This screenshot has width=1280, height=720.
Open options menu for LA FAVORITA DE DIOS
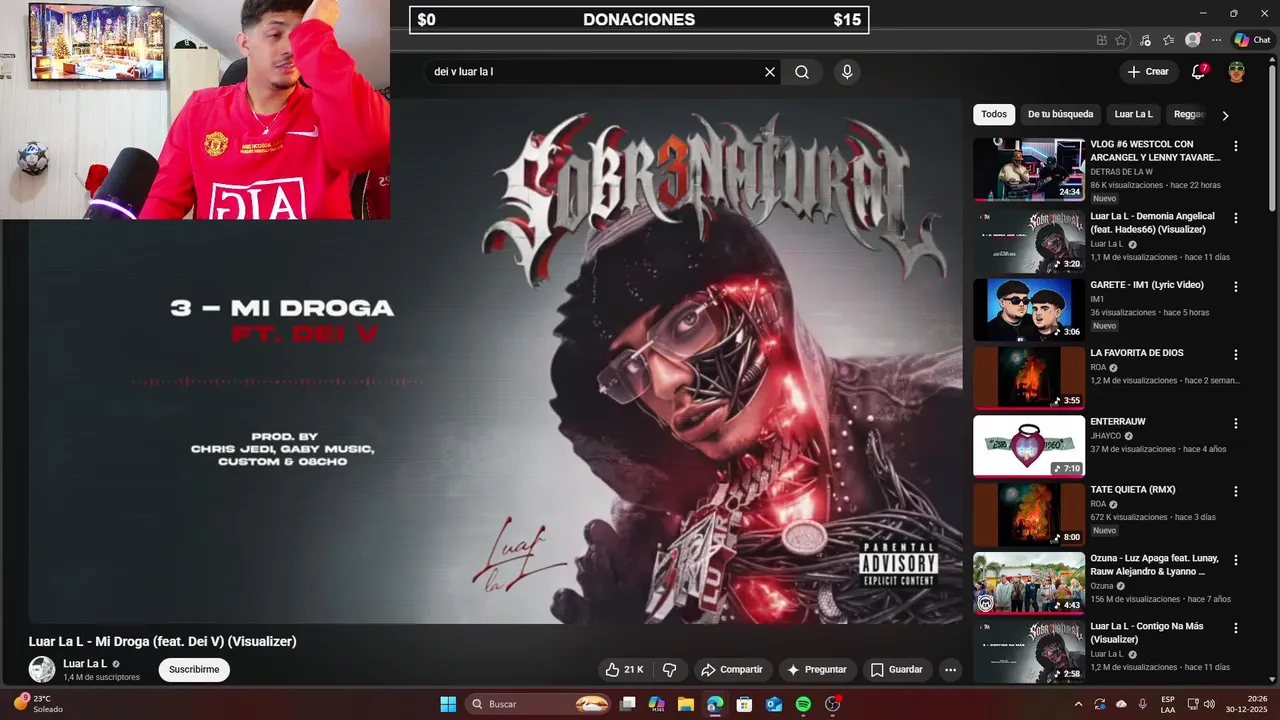[x=1236, y=355]
